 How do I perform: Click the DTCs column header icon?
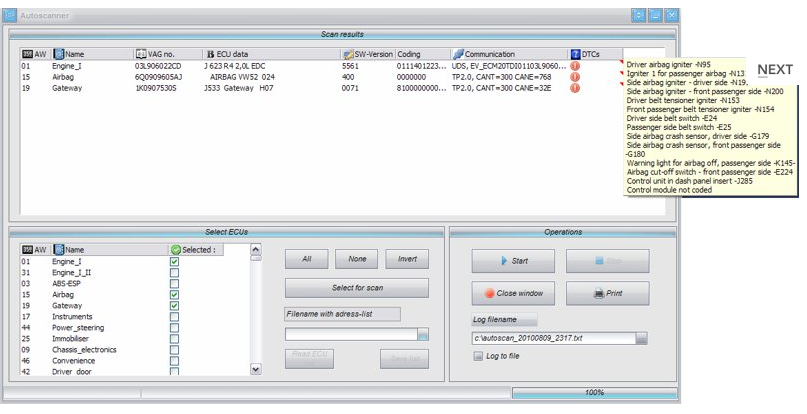click(x=576, y=53)
